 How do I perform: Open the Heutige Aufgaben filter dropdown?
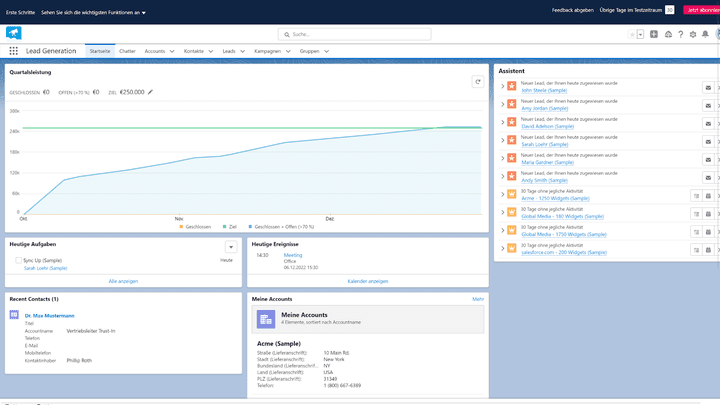[231, 247]
